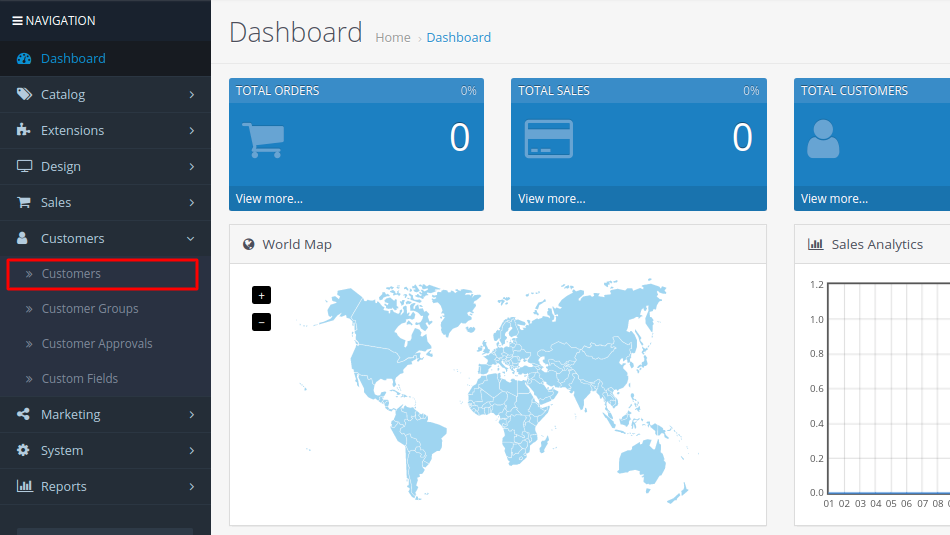Open the Reports menu label
950x535 pixels.
pyautogui.click(x=64, y=487)
